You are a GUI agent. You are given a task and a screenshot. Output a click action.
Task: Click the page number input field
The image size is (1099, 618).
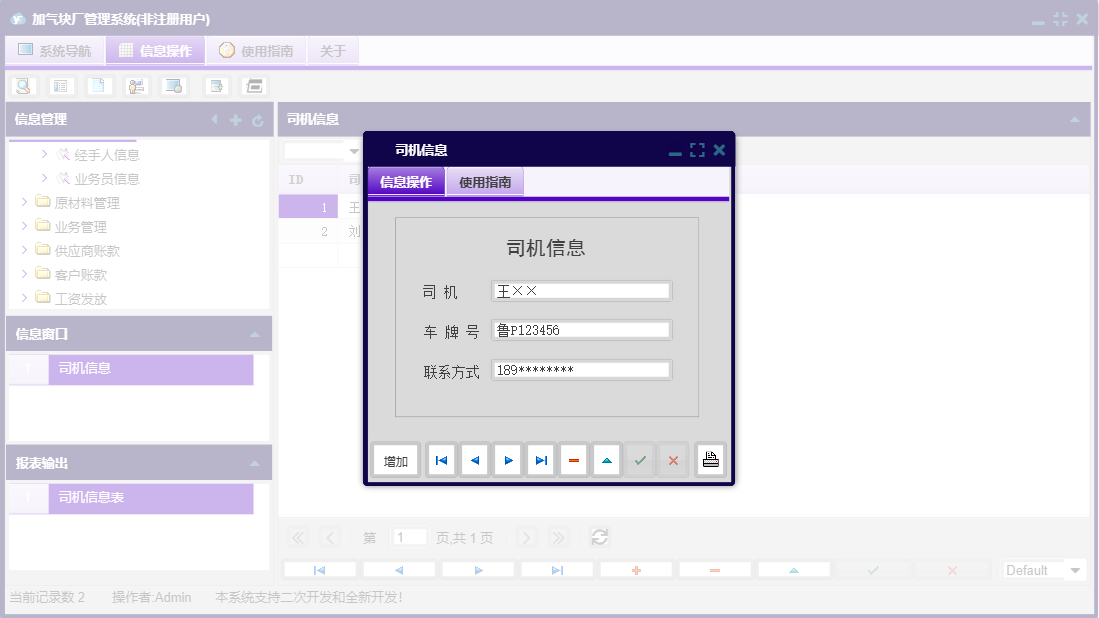point(409,537)
